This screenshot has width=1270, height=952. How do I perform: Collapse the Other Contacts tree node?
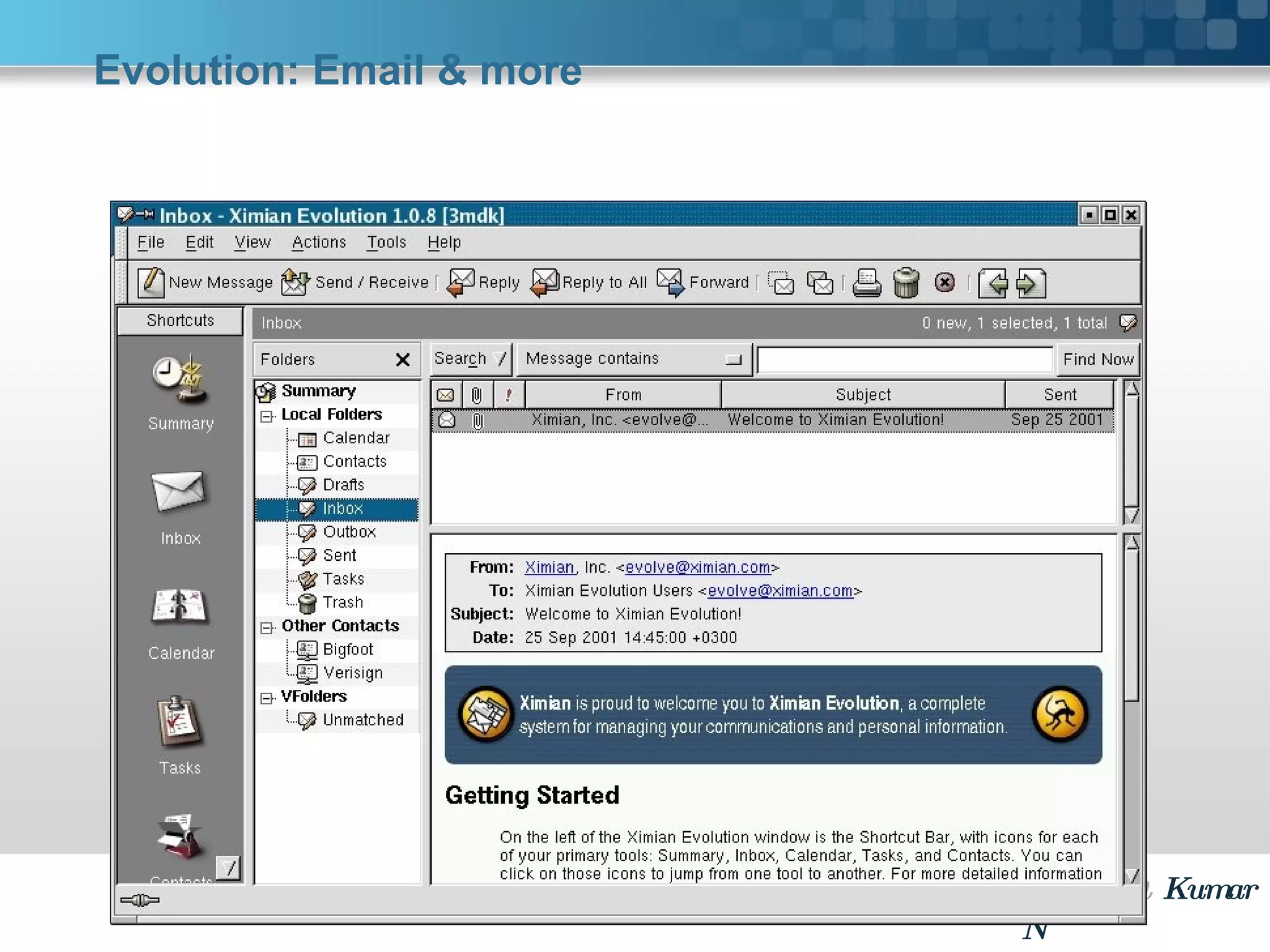(267, 628)
